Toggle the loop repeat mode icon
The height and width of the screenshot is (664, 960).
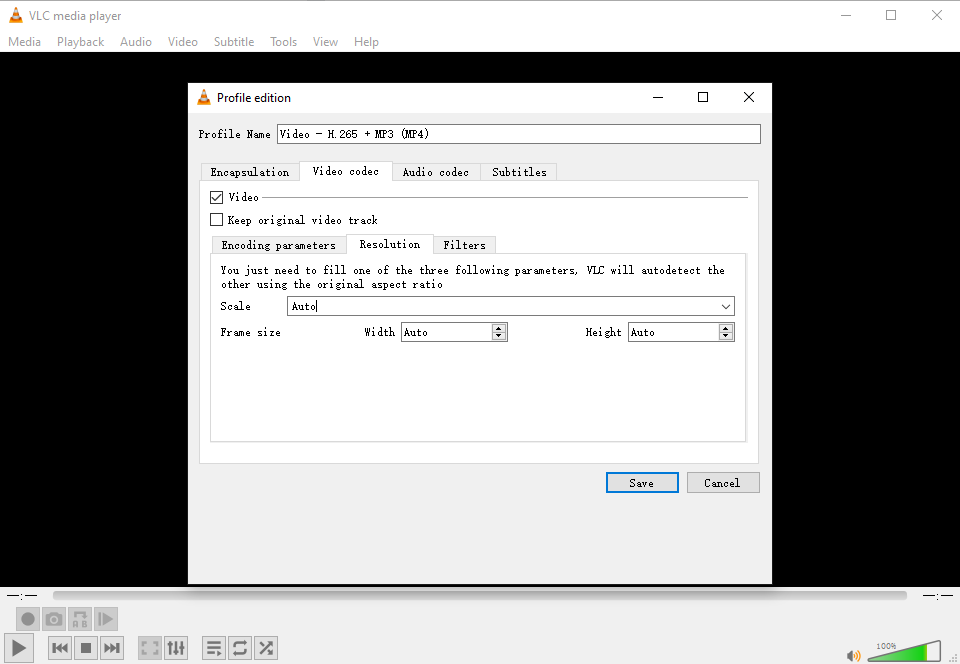click(239, 648)
